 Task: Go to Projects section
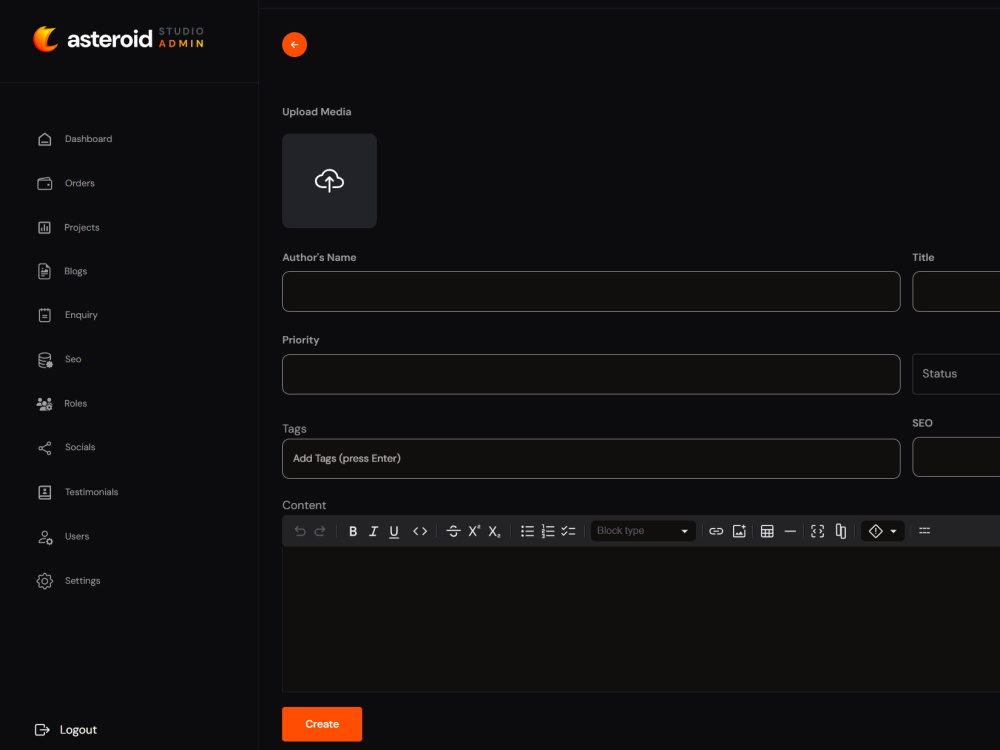tap(68, 228)
